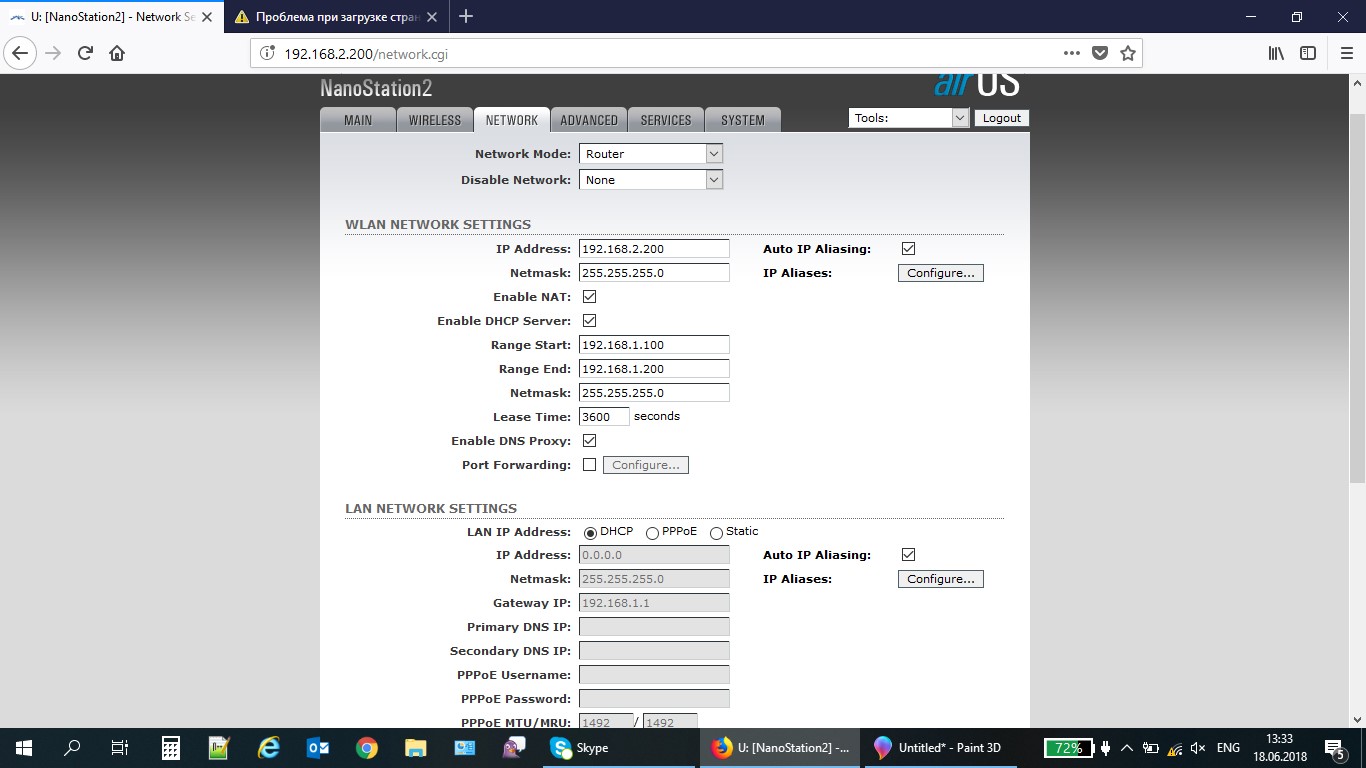Toggle LAN Auto IP Aliasing checkbox

(x=908, y=555)
